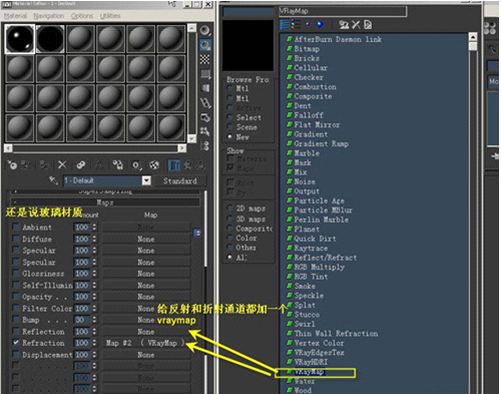Open the Utilities menu
501x394 pixels.
point(110,16)
